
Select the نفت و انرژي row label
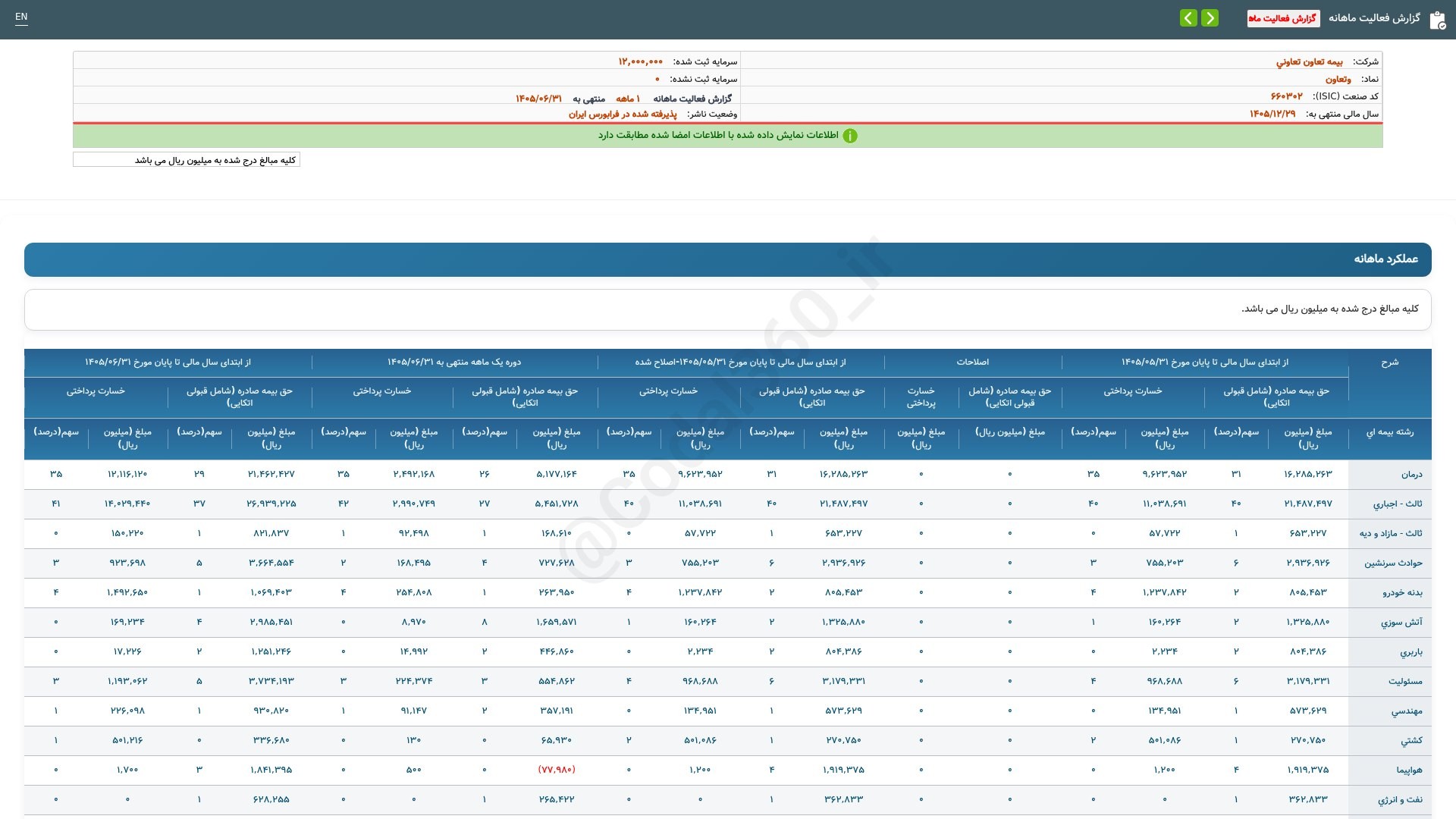(x=1400, y=800)
